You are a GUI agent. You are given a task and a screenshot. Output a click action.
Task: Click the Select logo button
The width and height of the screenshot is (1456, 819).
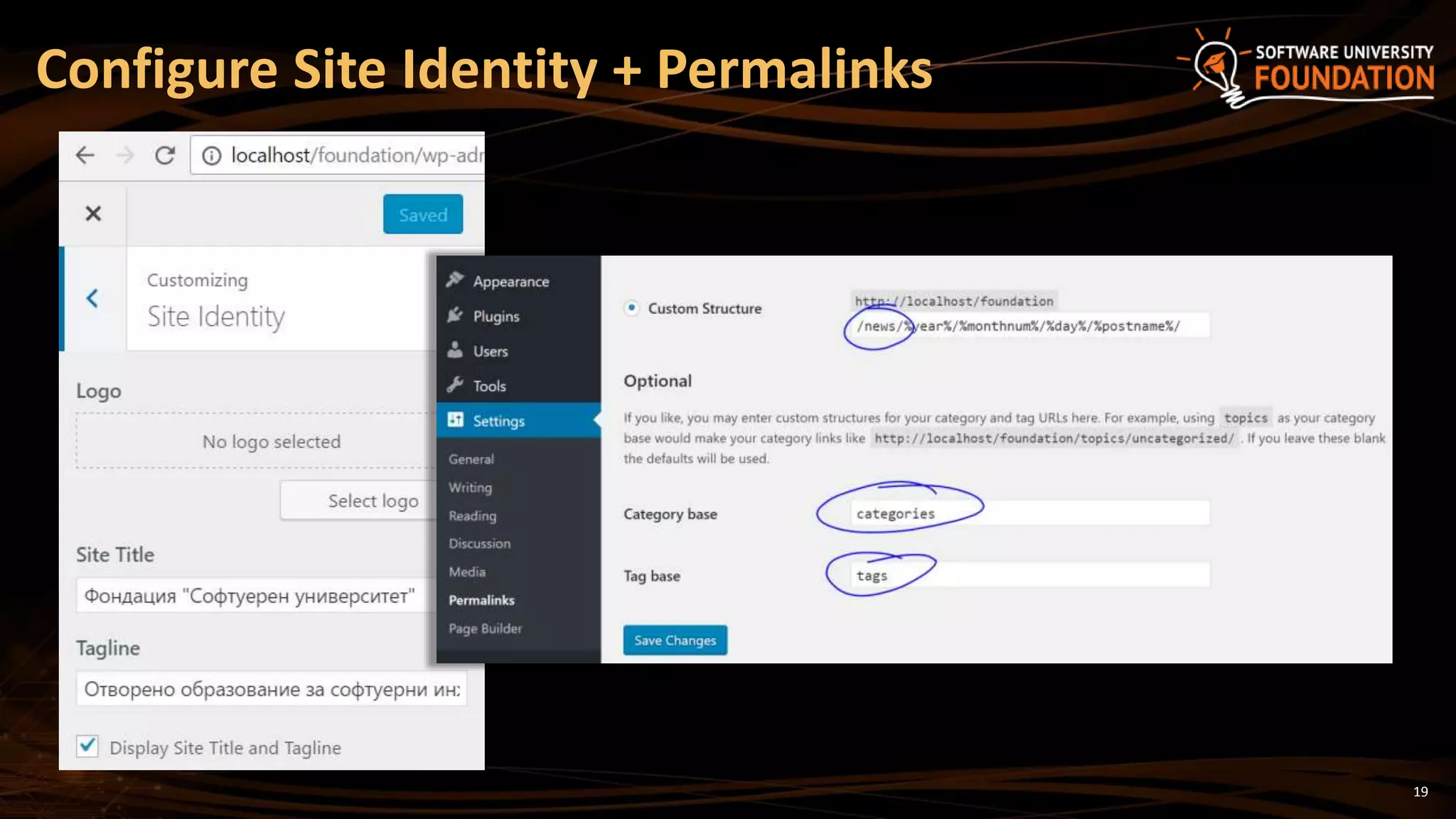(359, 500)
